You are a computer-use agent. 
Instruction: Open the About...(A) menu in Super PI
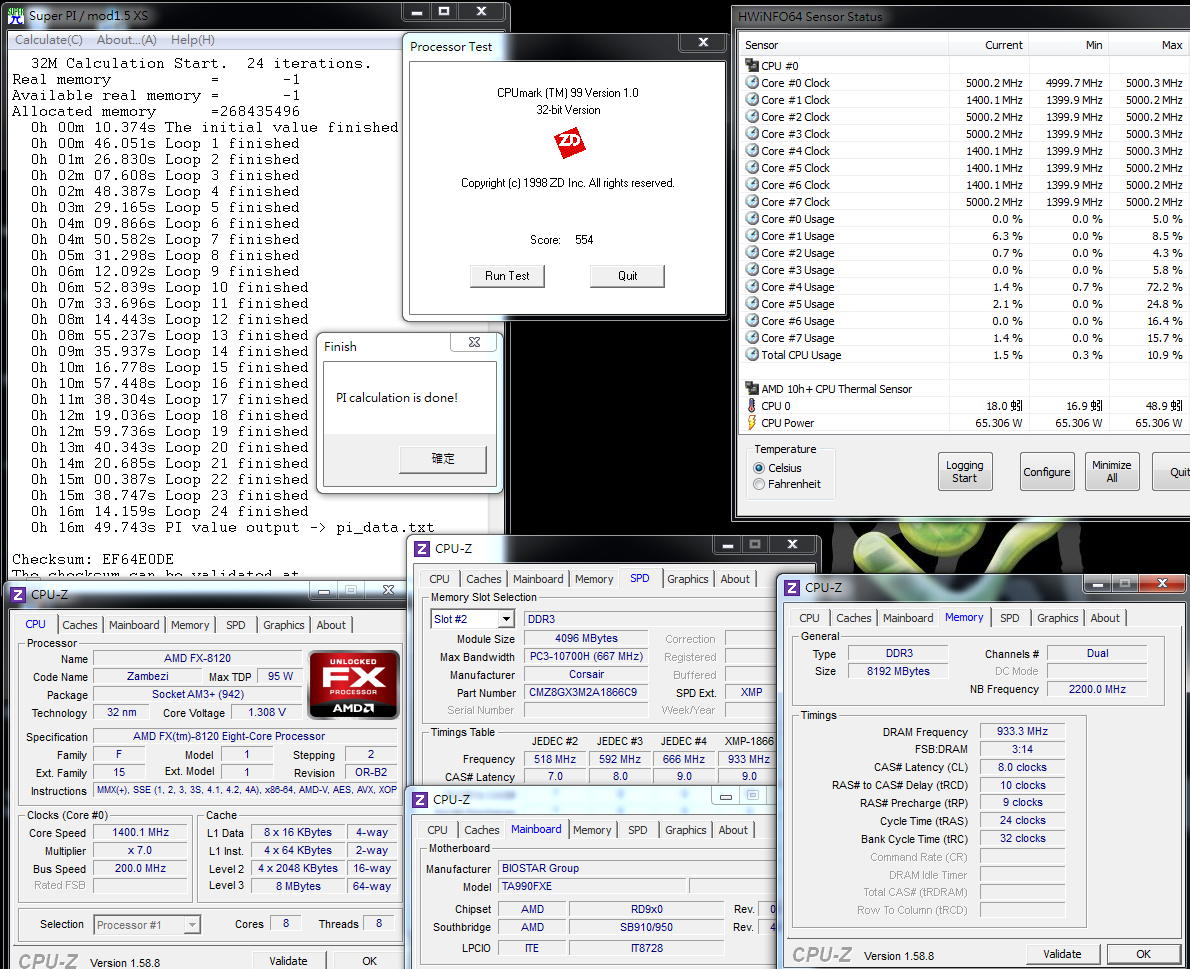pos(127,39)
